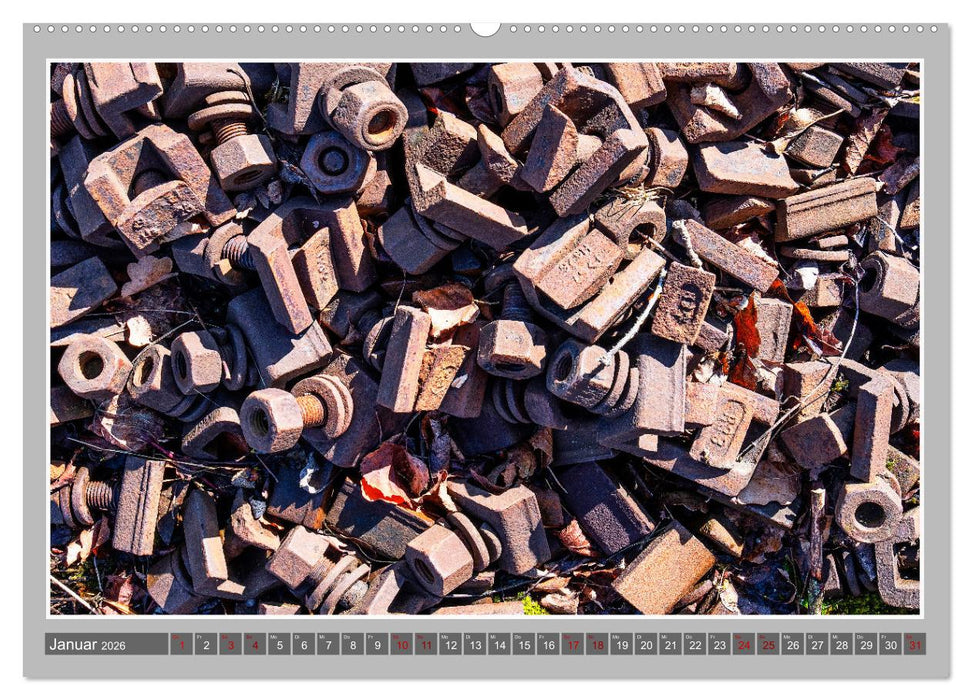The width and height of the screenshot is (971, 700).
Task: Open the rusty bolts photo
Action: click(x=485, y=338)
